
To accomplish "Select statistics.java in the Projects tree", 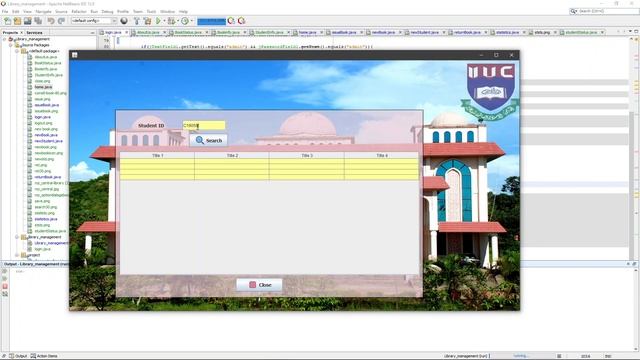I will [46, 219].
